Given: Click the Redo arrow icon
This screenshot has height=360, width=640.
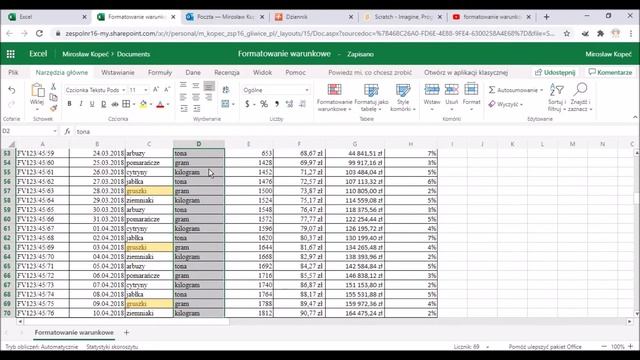Looking at the screenshot, I should pos(12,104).
